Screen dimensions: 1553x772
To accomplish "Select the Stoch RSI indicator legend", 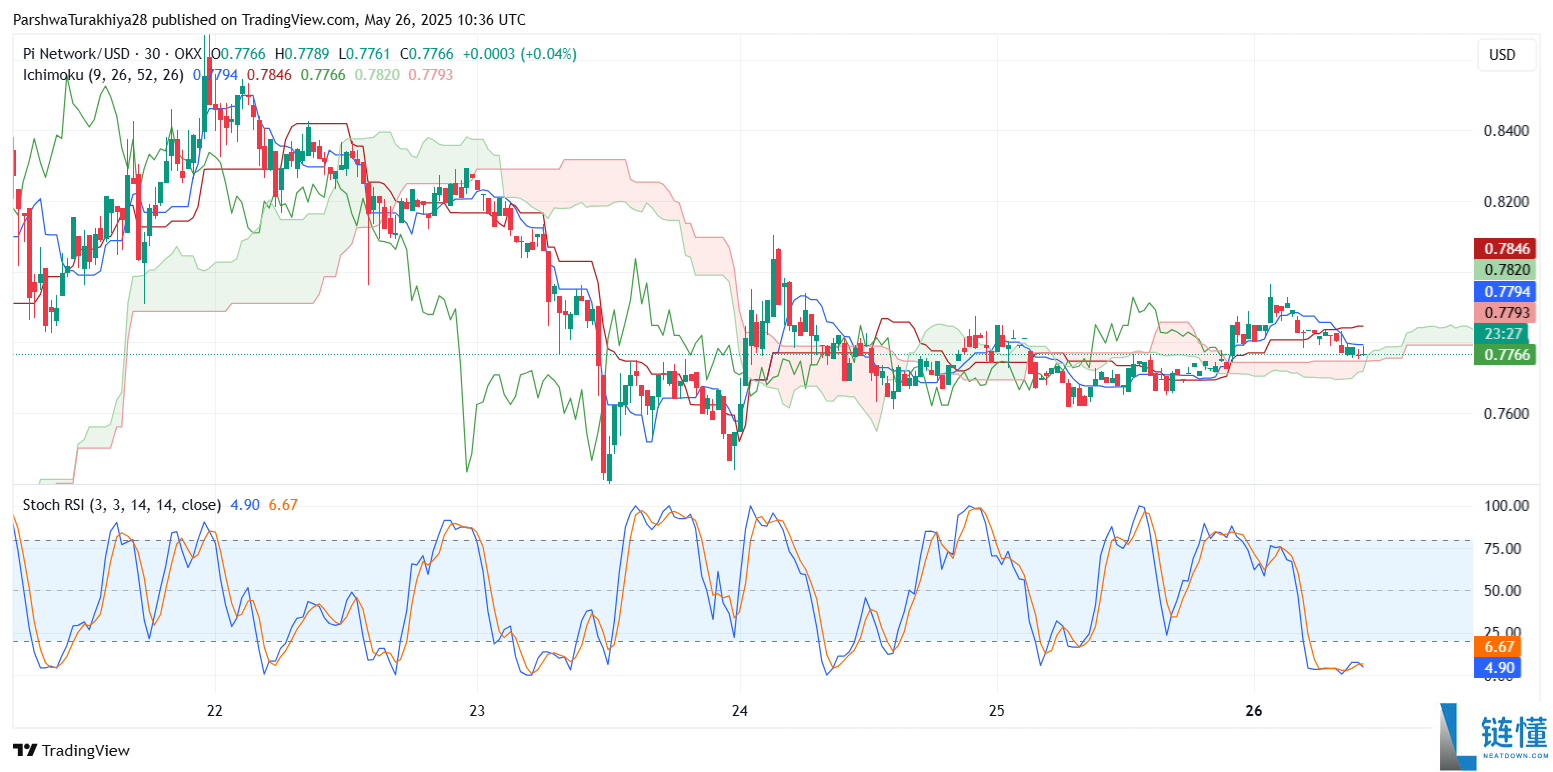I will point(122,505).
